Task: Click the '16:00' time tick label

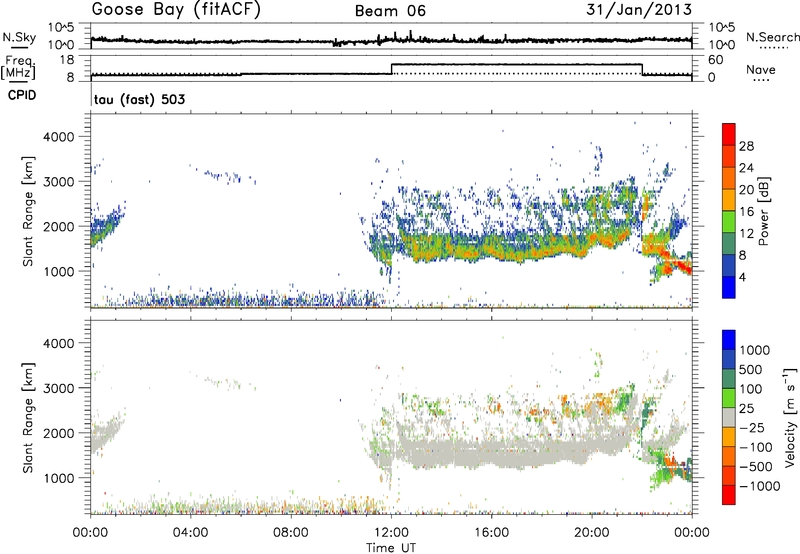Action: pos(491,533)
